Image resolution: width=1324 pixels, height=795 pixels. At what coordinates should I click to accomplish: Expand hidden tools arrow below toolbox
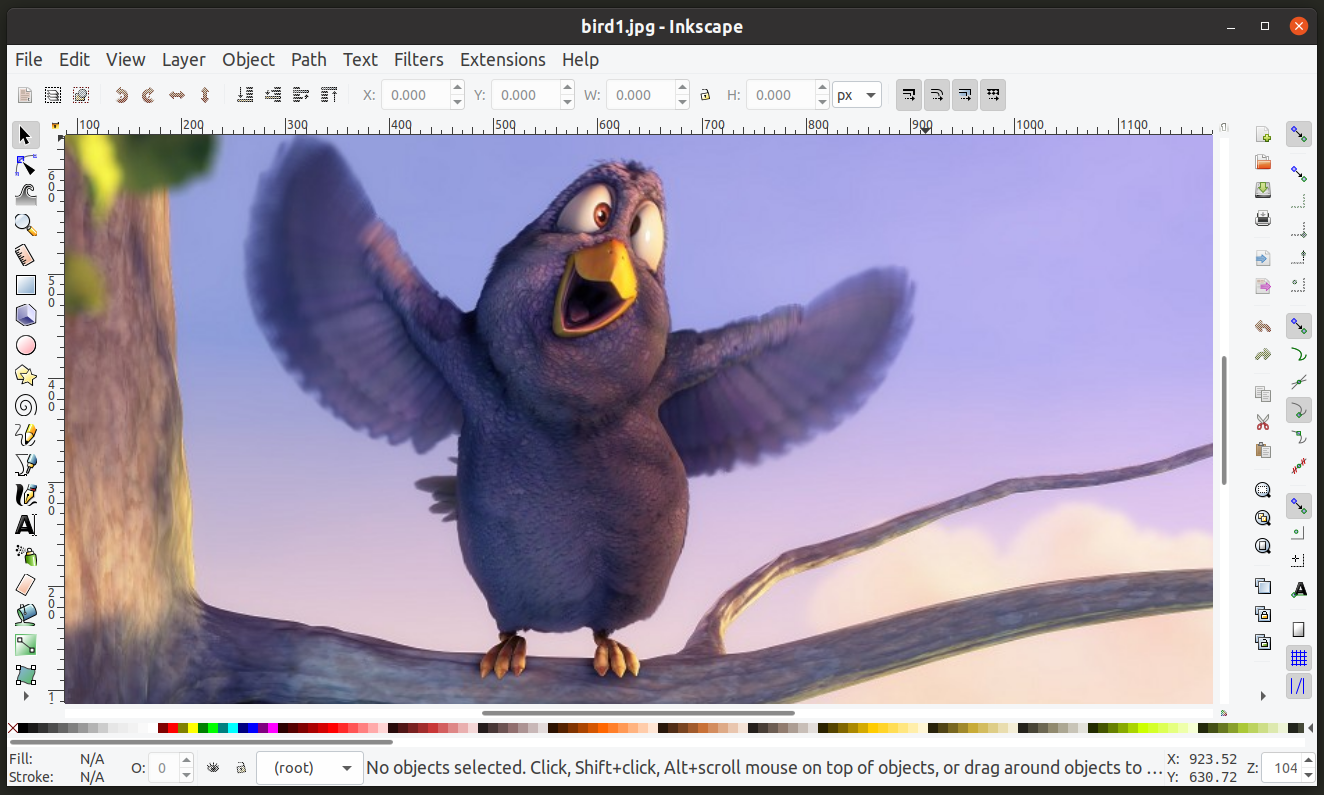point(26,696)
